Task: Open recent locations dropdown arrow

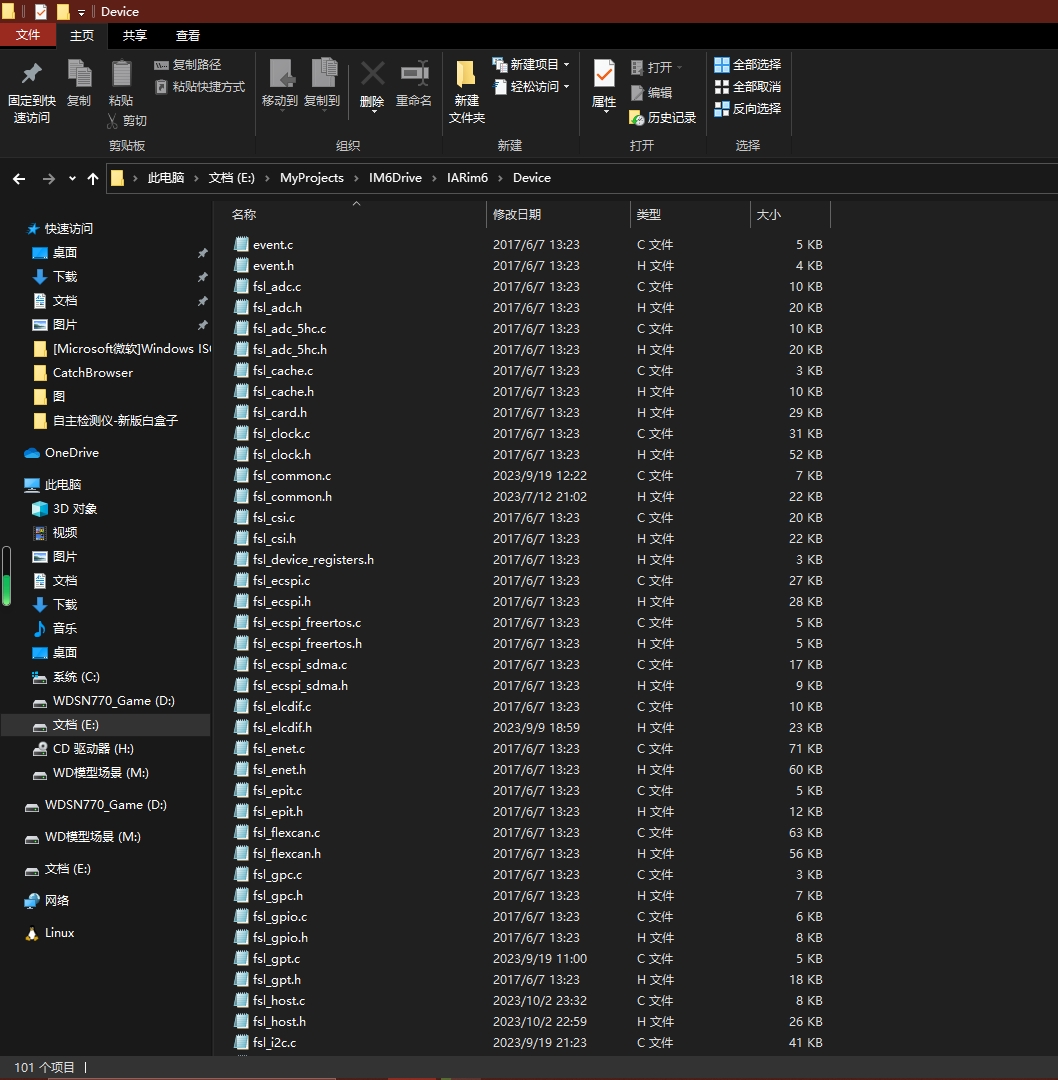Action: (72, 179)
